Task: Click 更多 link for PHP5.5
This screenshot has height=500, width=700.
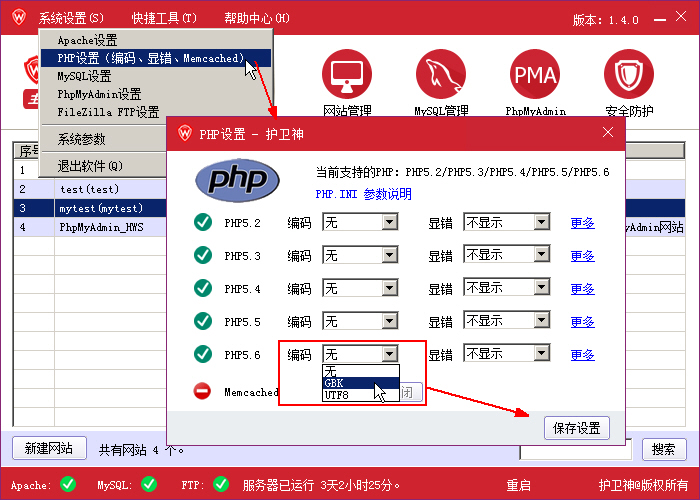Action: click(583, 322)
